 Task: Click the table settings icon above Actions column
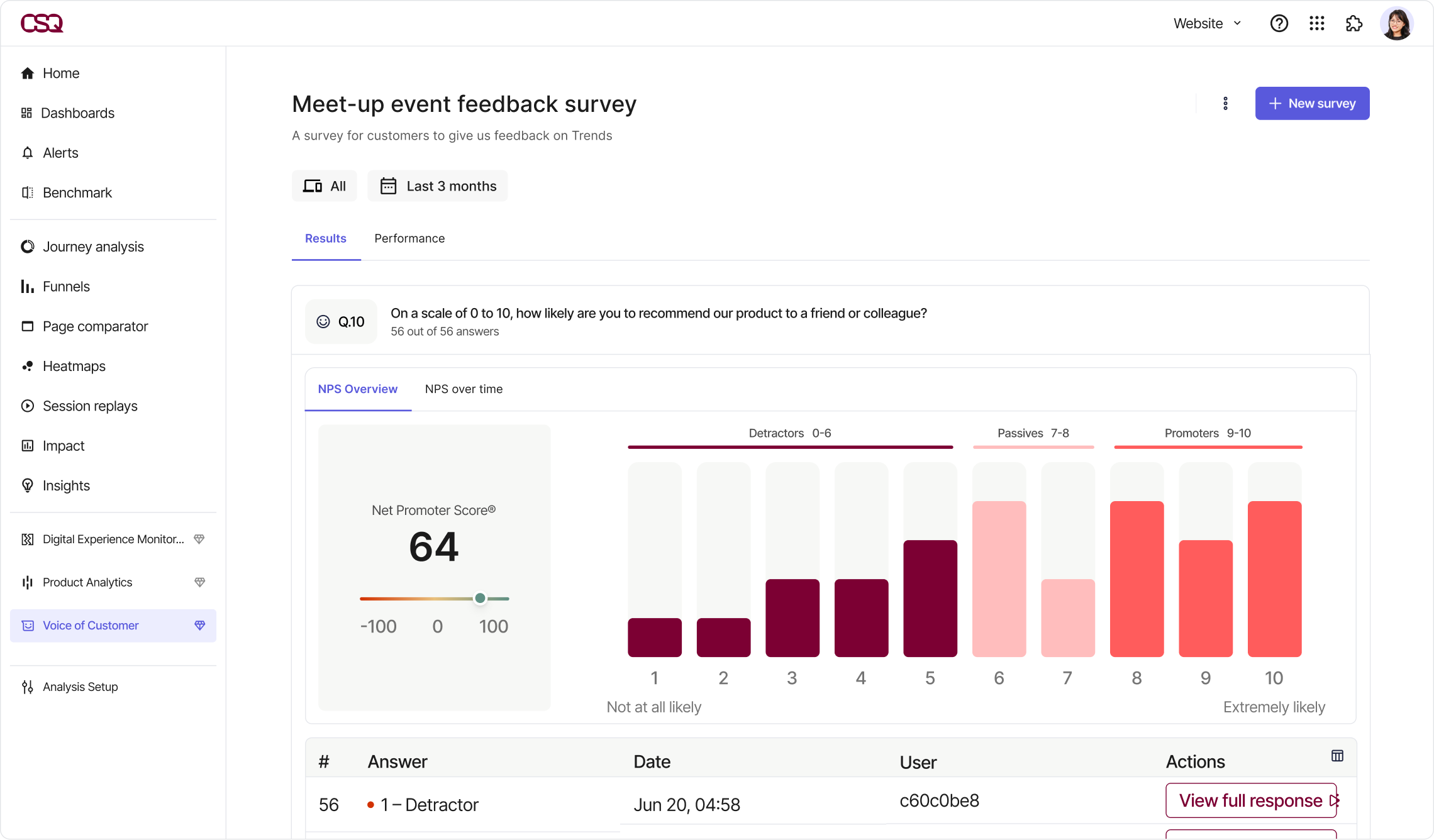pos(1337,755)
